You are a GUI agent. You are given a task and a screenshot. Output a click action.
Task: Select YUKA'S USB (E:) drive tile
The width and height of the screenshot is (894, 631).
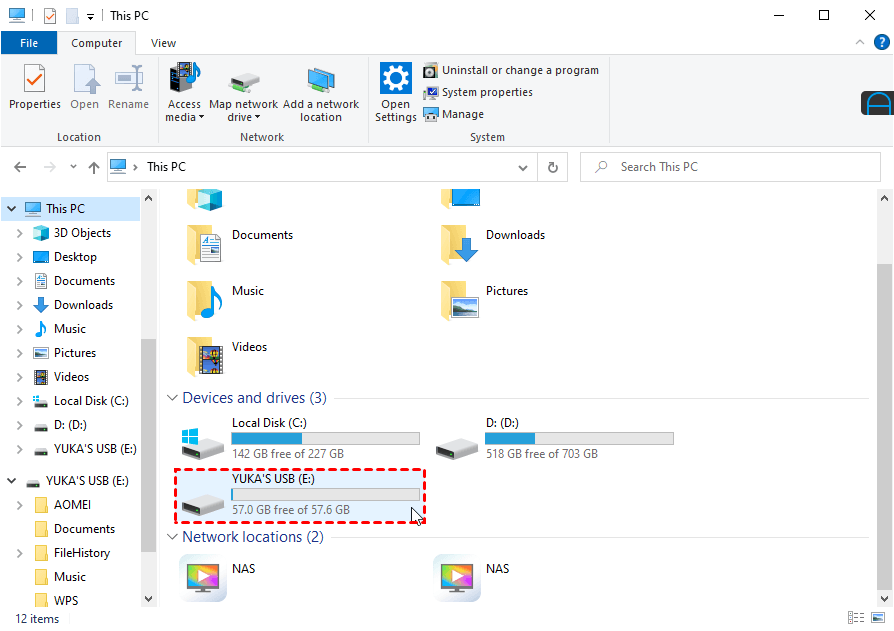coord(300,495)
